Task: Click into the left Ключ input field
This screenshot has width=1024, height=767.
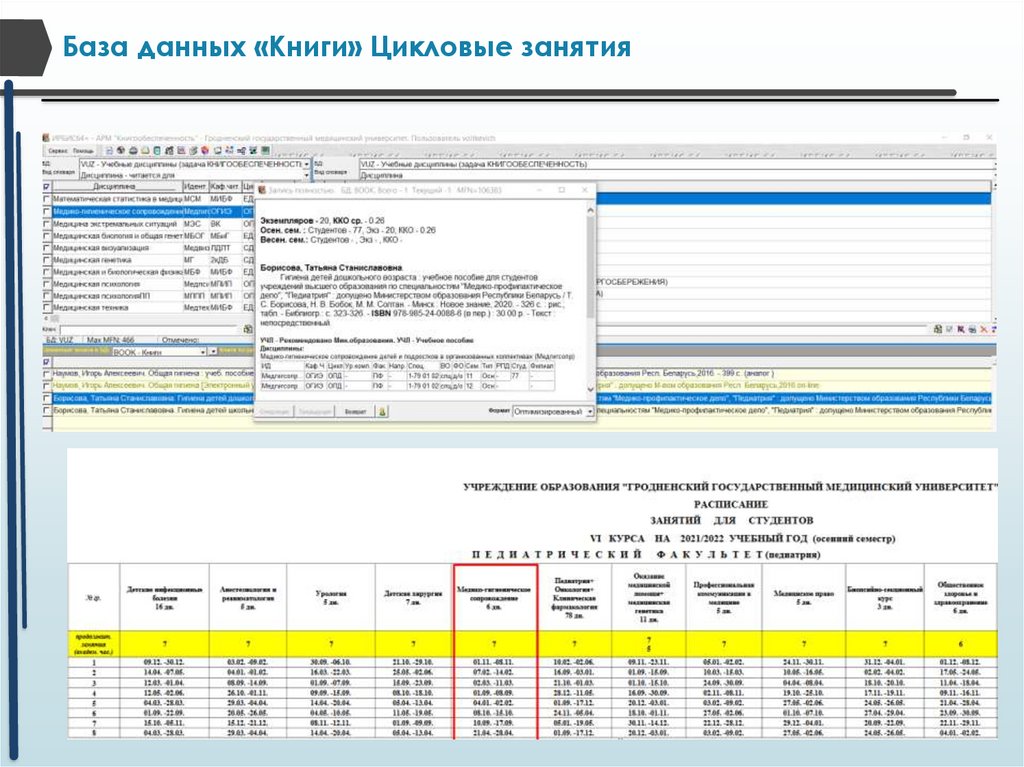Action: [150, 329]
